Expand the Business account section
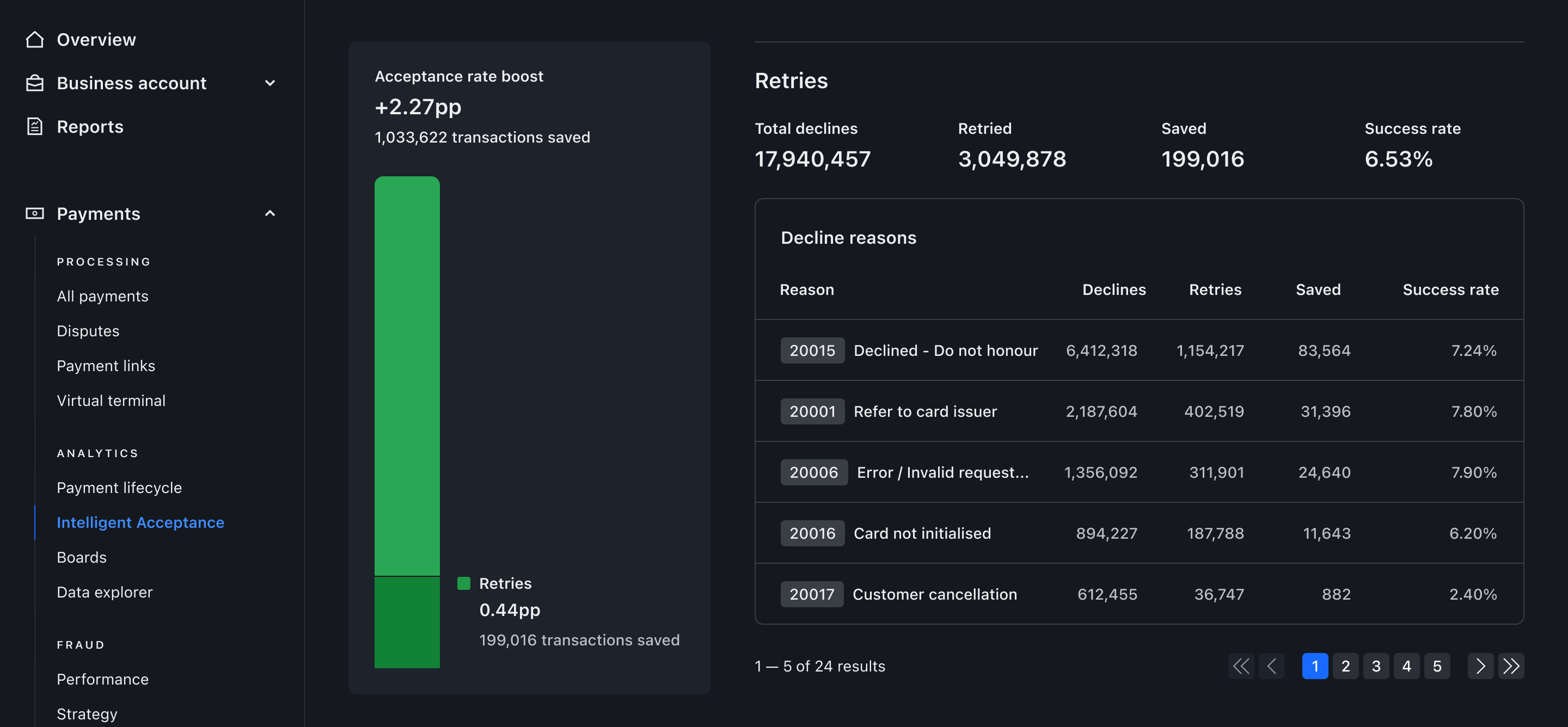The image size is (1568, 727). 270,83
